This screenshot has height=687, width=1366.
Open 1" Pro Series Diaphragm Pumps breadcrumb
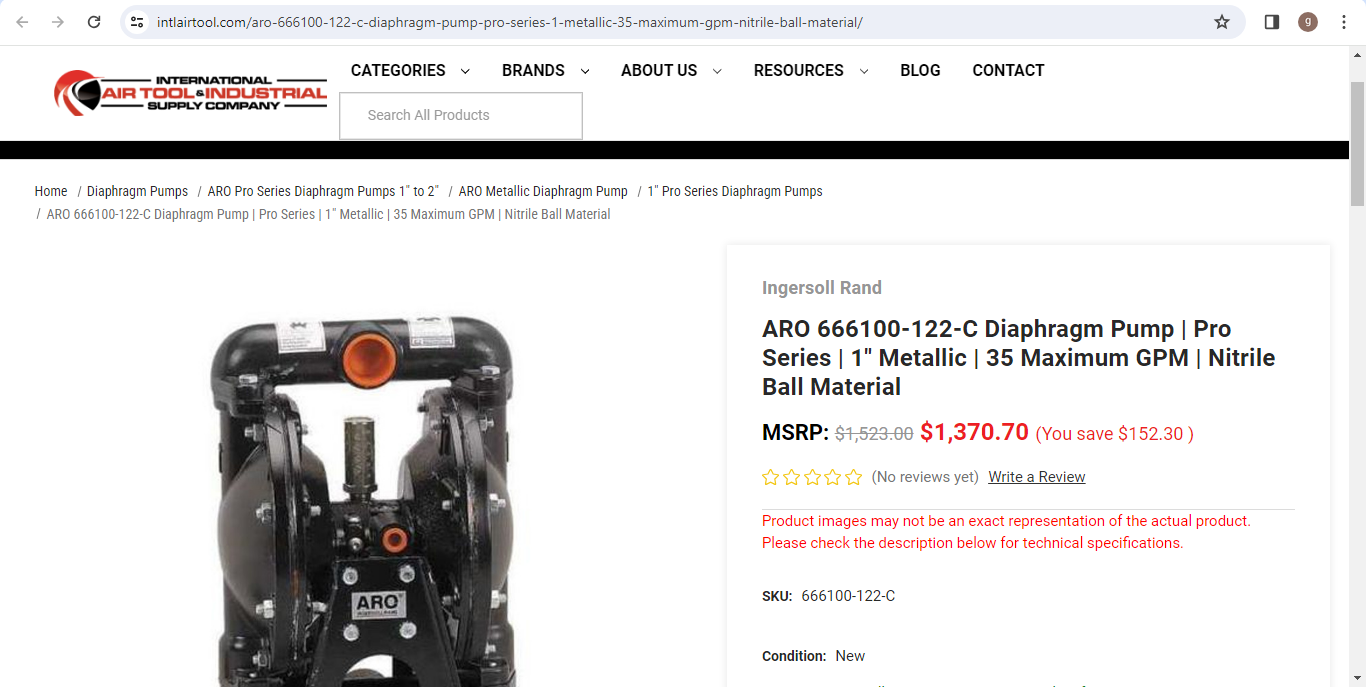[x=735, y=191]
